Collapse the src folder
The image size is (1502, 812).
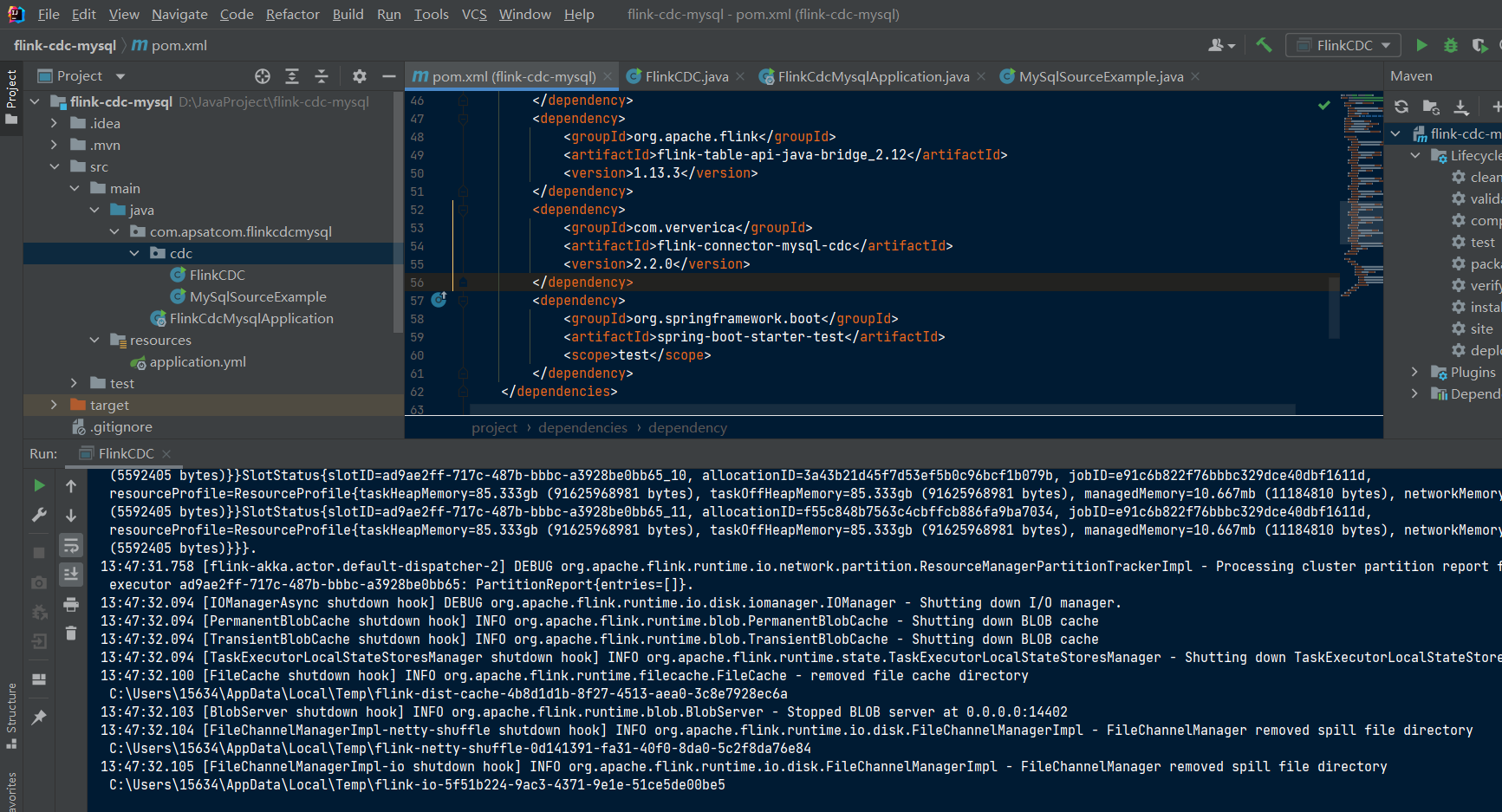pyautogui.click(x=55, y=166)
